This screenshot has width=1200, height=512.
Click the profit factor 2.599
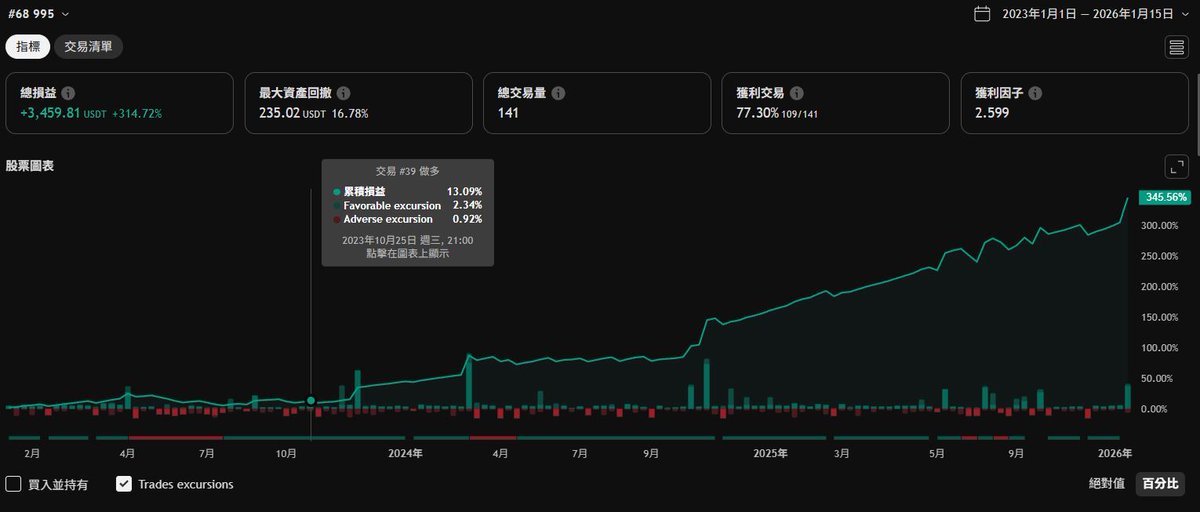click(x=992, y=113)
